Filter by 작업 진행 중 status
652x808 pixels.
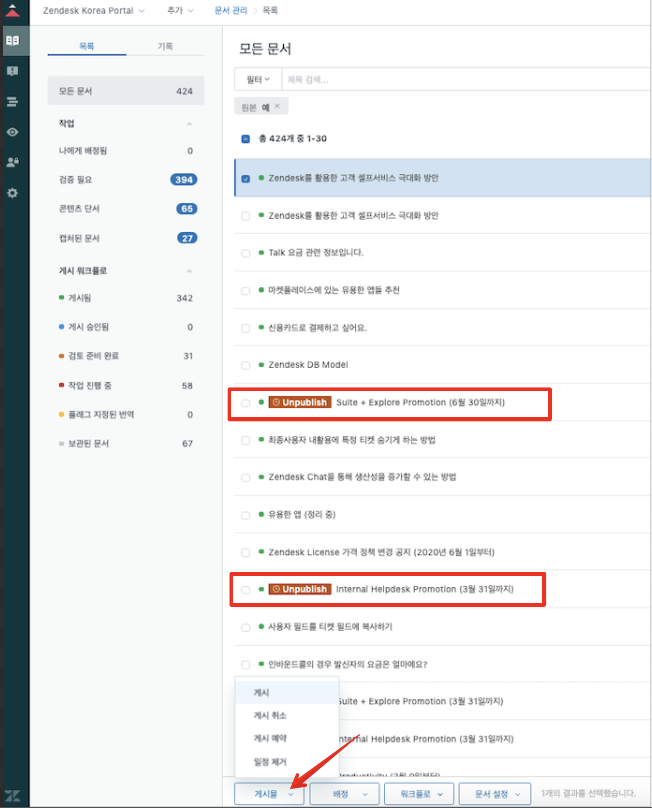(126, 385)
